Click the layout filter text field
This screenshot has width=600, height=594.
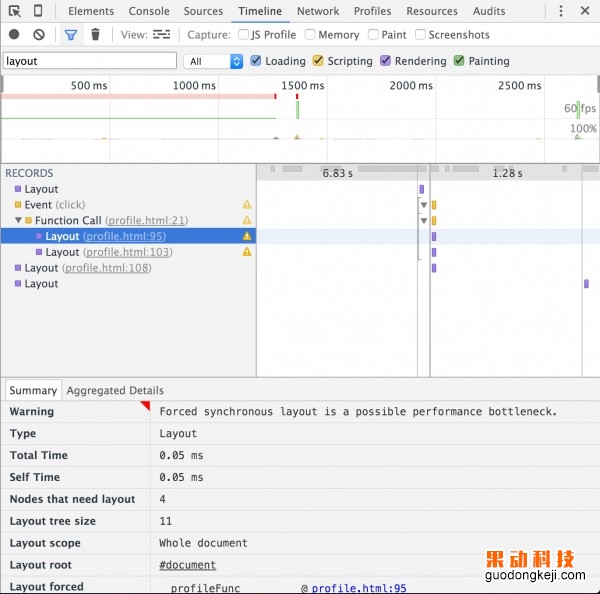coord(90,61)
